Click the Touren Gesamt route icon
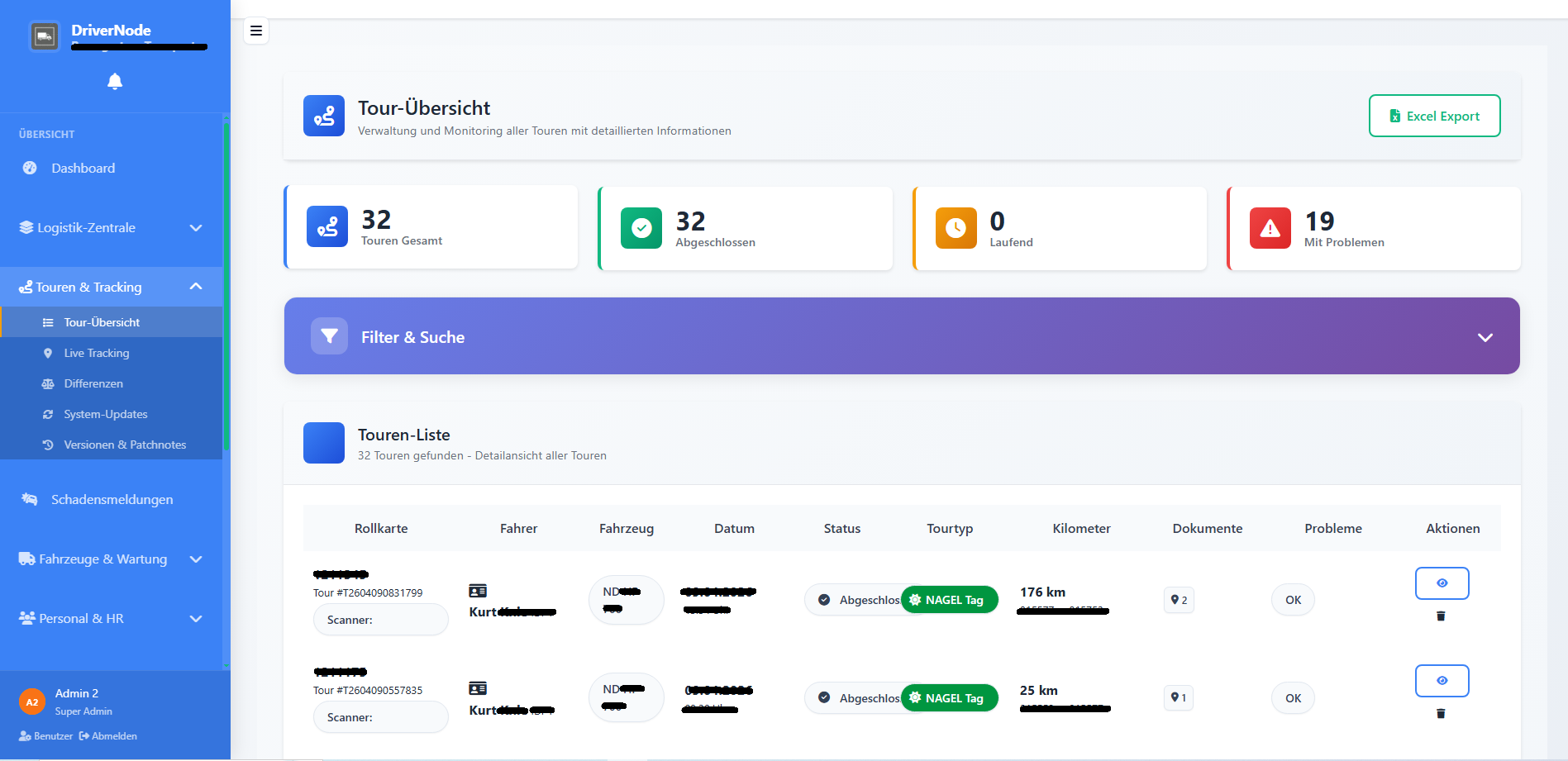Screen dimensions: 1568x761 (x=327, y=226)
